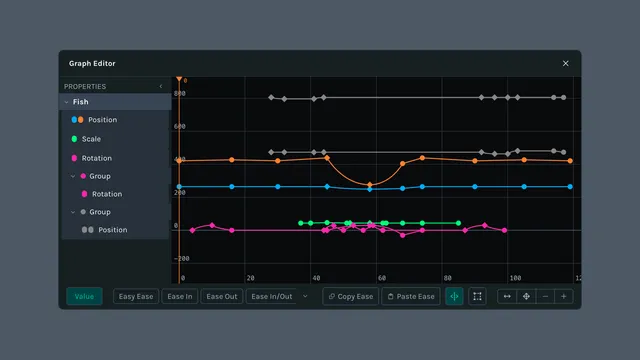This screenshot has height=360, width=640.
Task: Collapse the Fish layer chevron
Action: click(67, 102)
